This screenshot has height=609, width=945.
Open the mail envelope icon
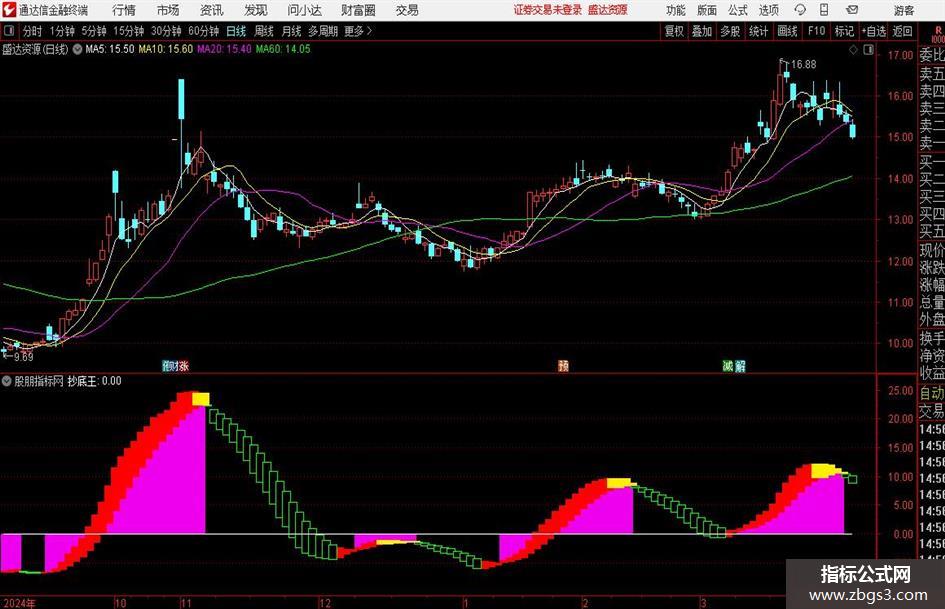click(x=852, y=10)
